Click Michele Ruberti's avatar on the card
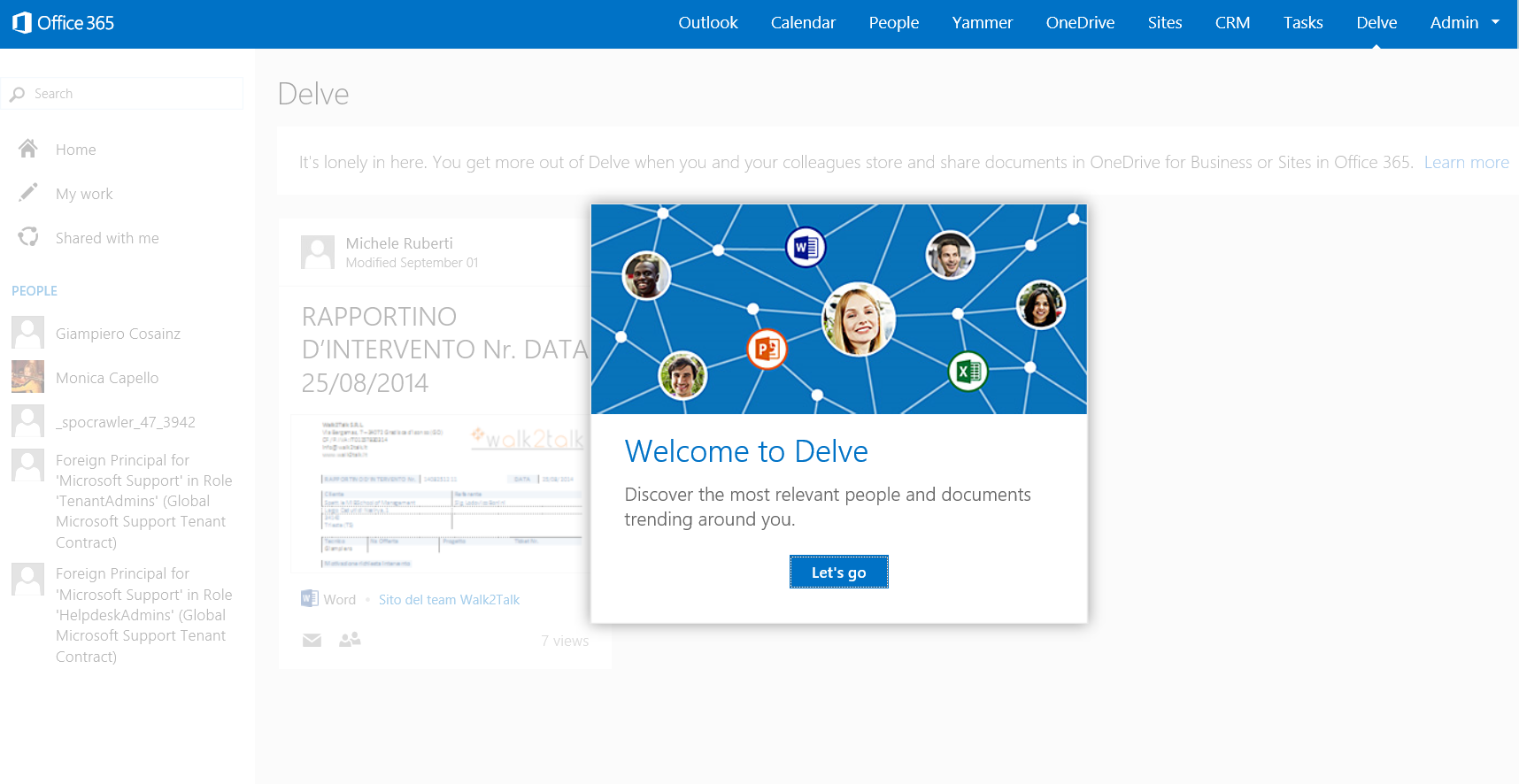Image resolution: width=1519 pixels, height=784 pixels. pyautogui.click(x=318, y=252)
